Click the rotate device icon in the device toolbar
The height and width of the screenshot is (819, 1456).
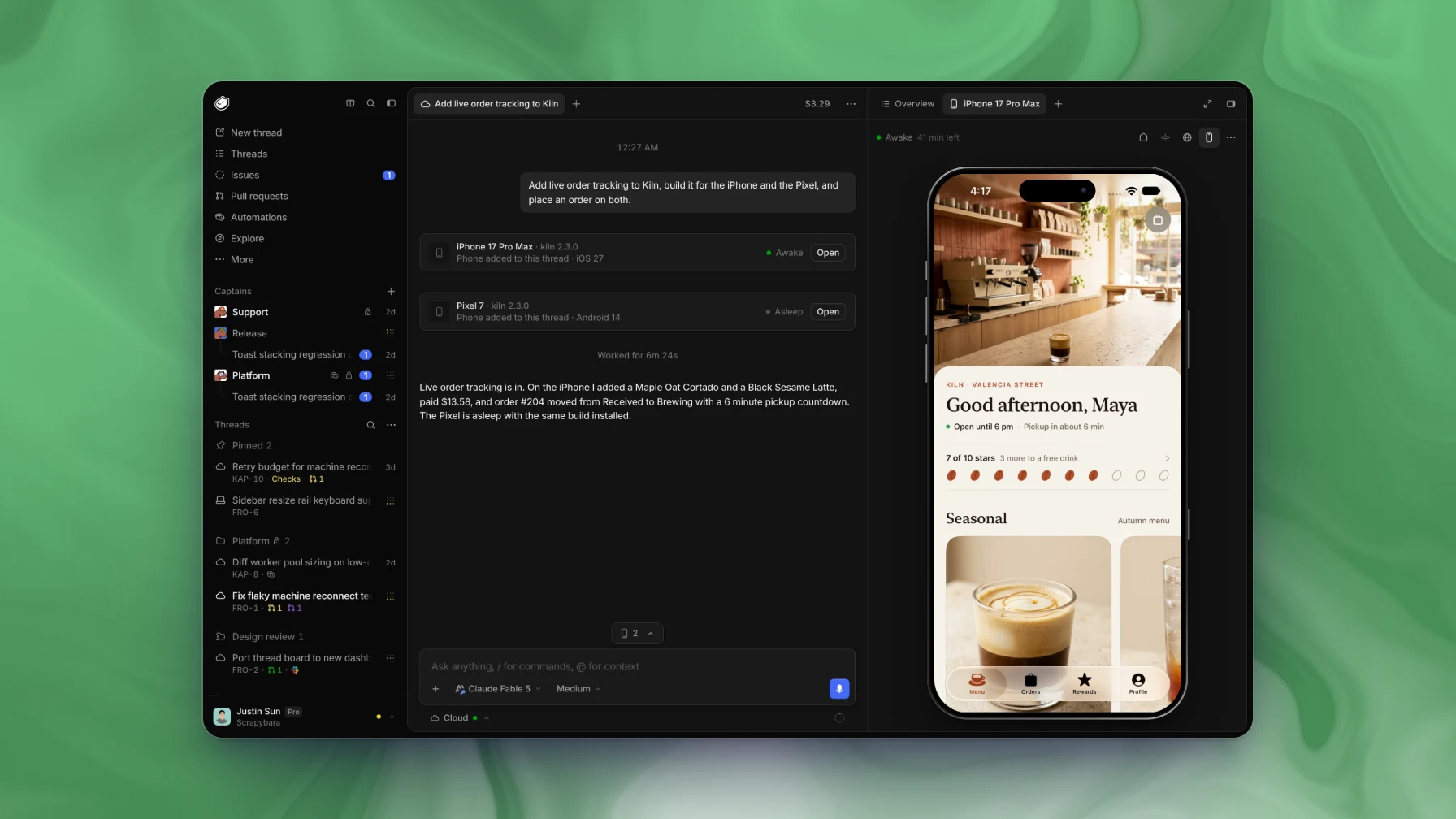click(1165, 137)
